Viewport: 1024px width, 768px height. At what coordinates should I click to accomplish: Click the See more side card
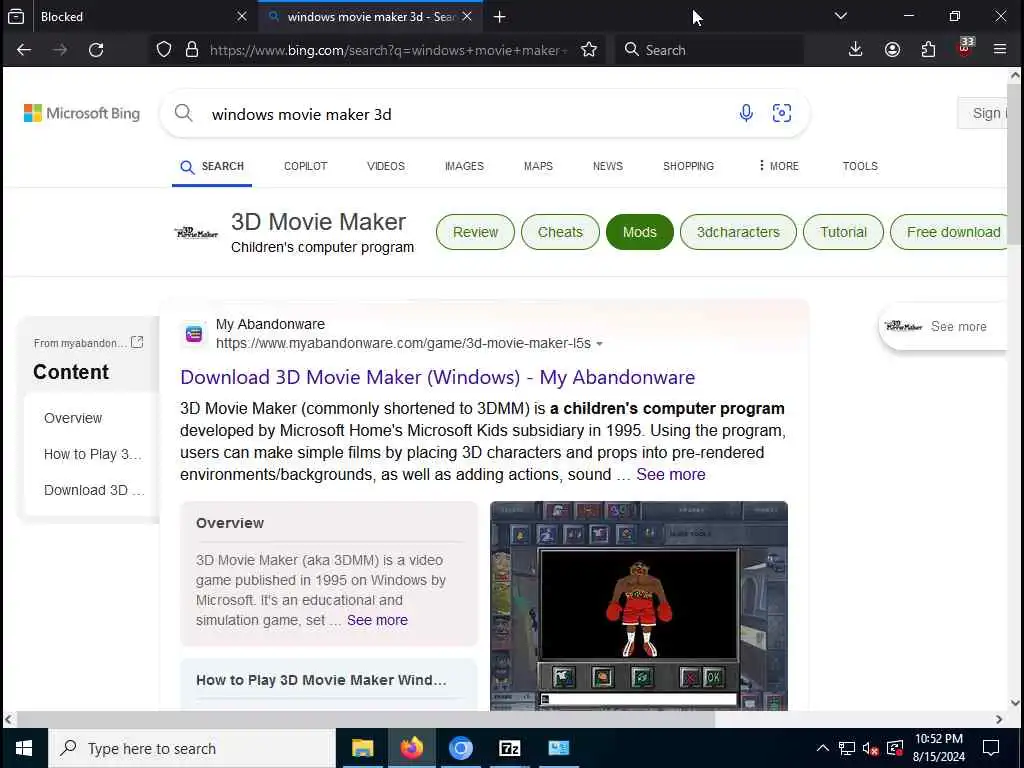(943, 327)
